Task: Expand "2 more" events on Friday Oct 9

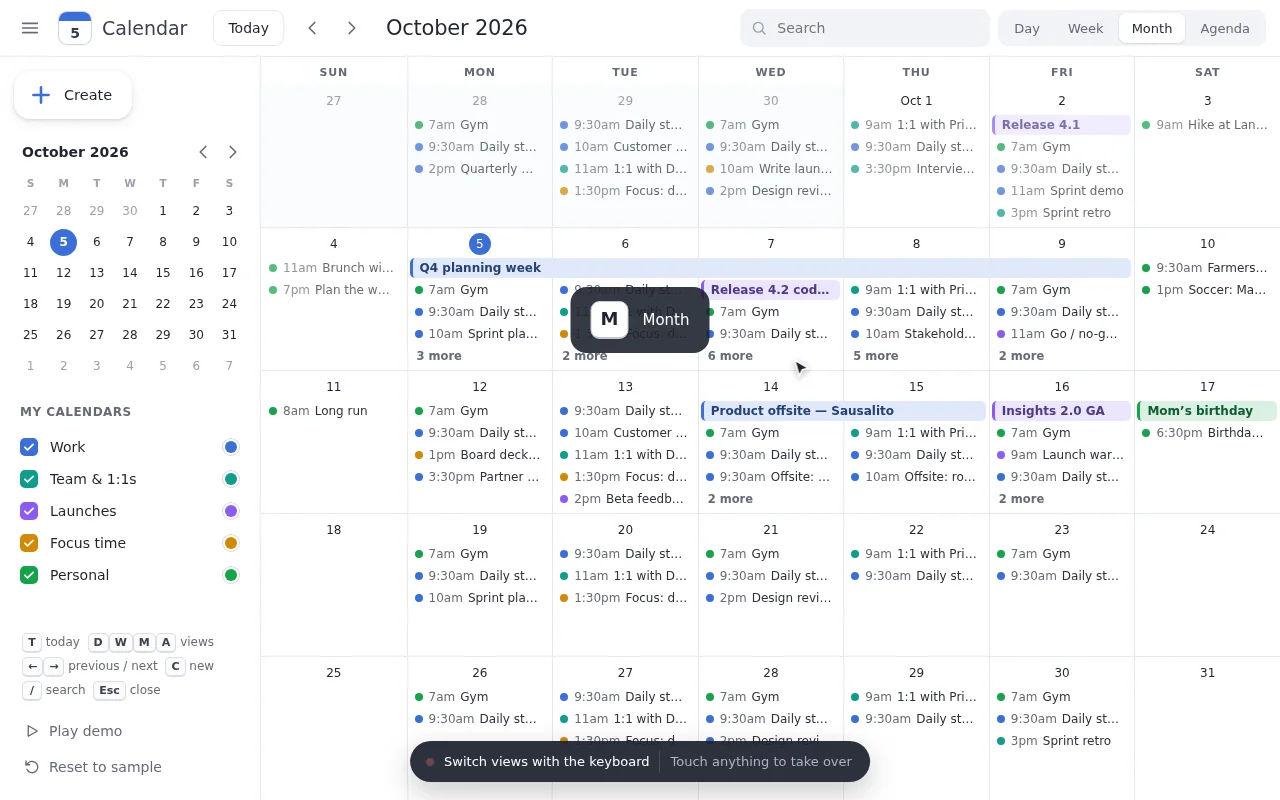Action: [1021, 356]
